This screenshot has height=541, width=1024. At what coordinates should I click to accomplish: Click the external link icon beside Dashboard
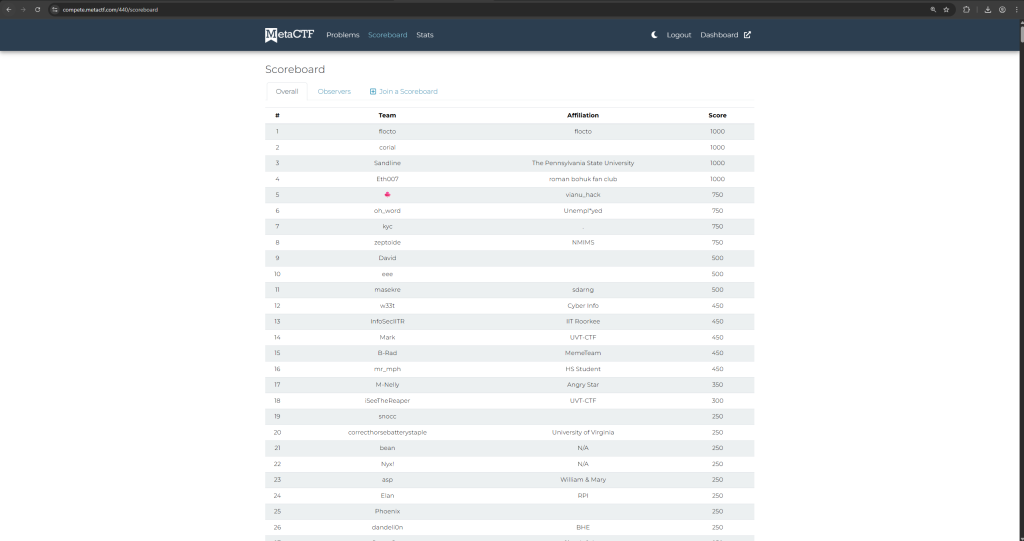click(747, 35)
